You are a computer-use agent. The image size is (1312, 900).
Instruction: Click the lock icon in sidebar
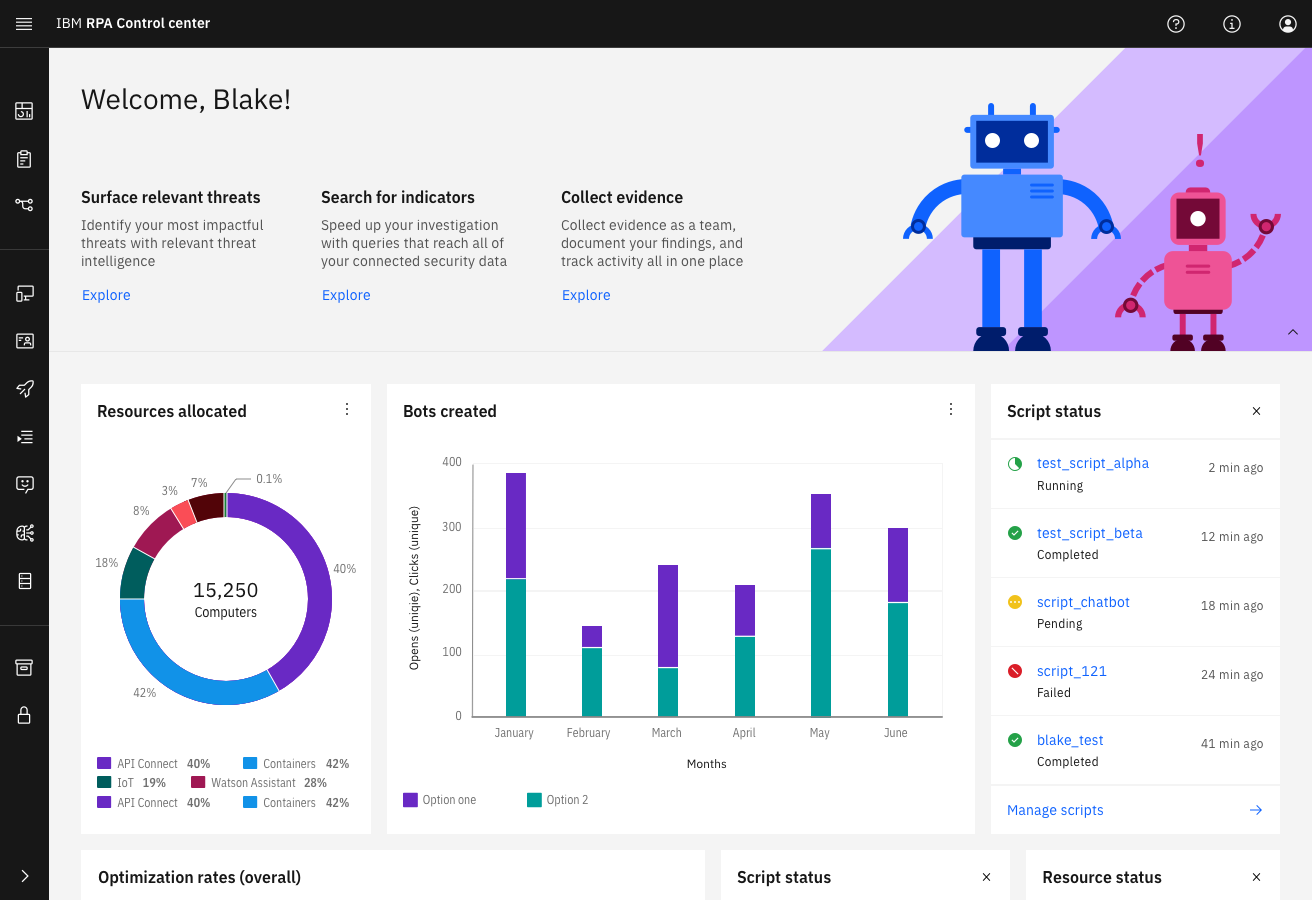click(24, 715)
